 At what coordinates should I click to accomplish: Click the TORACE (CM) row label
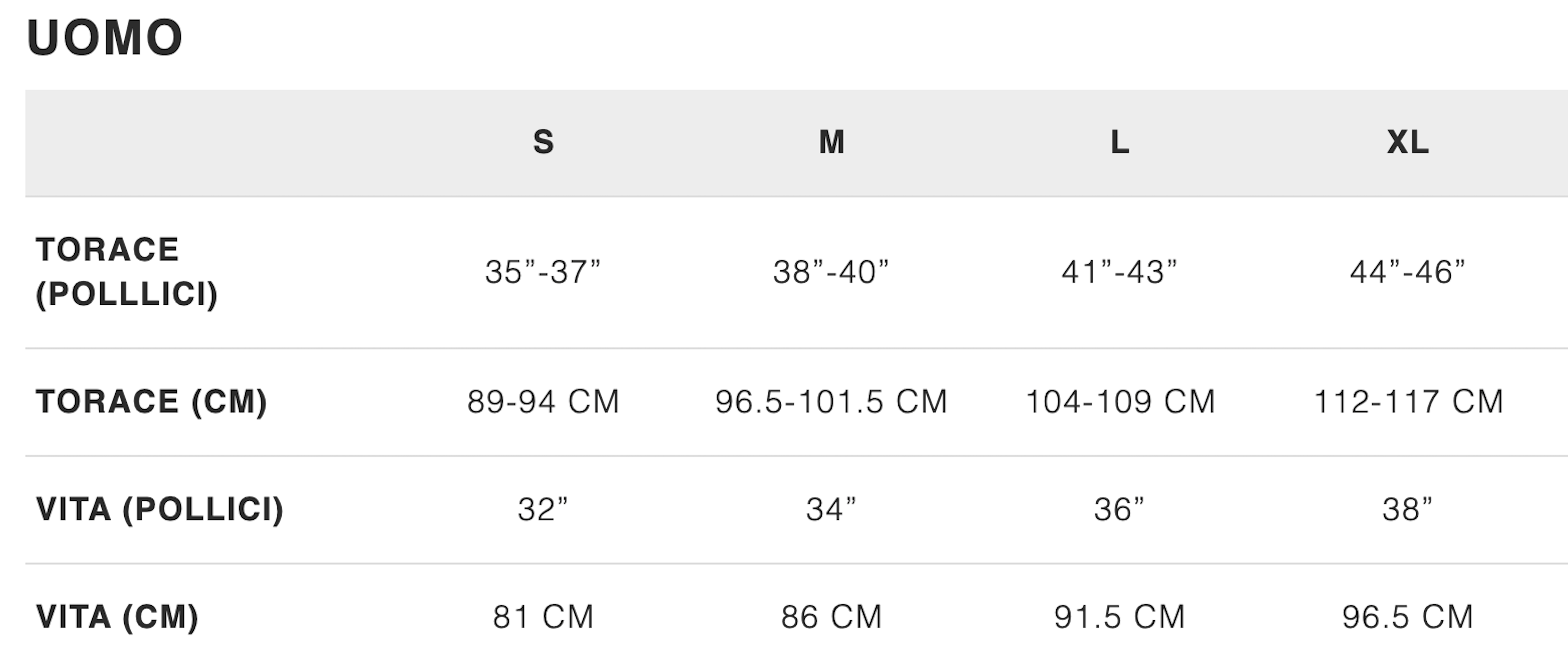(x=152, y=402)
